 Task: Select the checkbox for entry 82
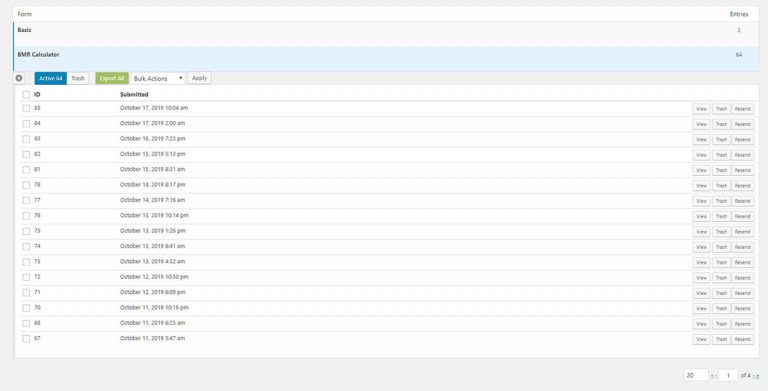click(26, 154)
